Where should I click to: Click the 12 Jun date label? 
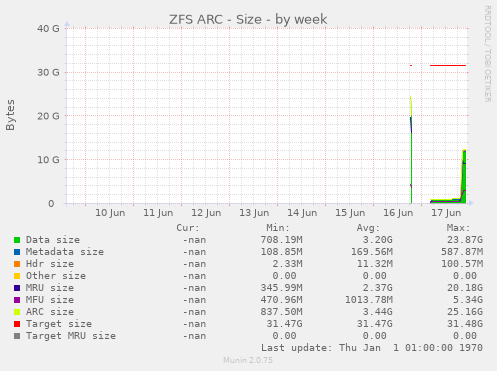[x=206, y=213]
